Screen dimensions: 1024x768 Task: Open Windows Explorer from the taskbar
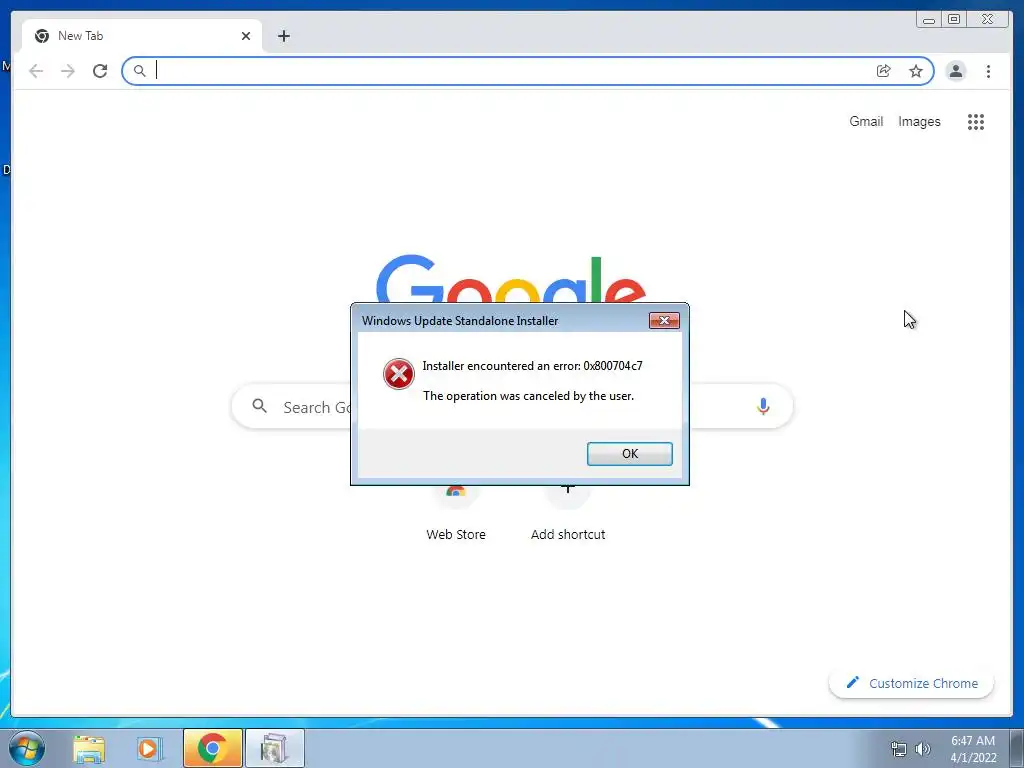click(x=89, y=748)
